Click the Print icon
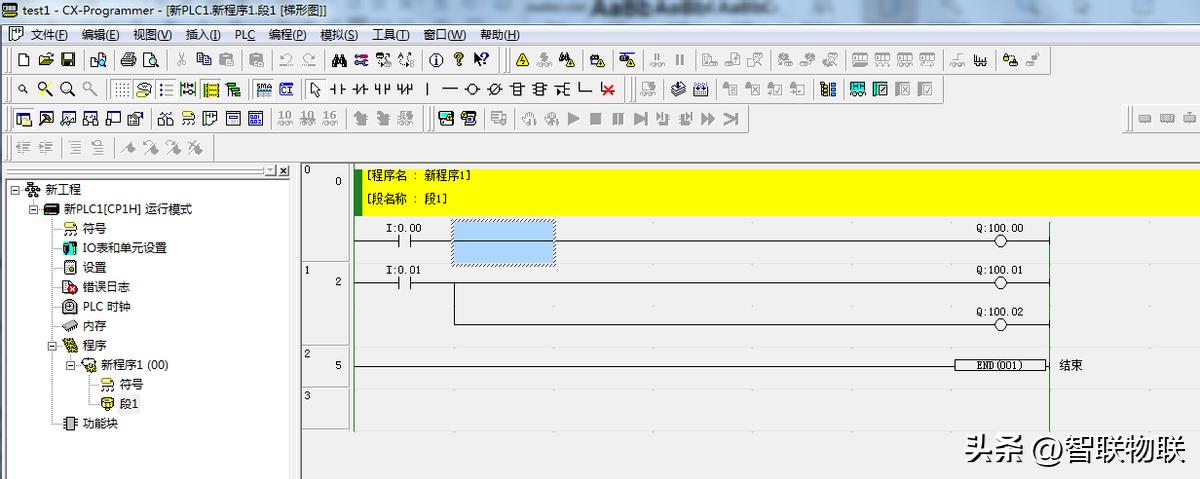Screen dimensions: 1200x479 tap(129, 60)
